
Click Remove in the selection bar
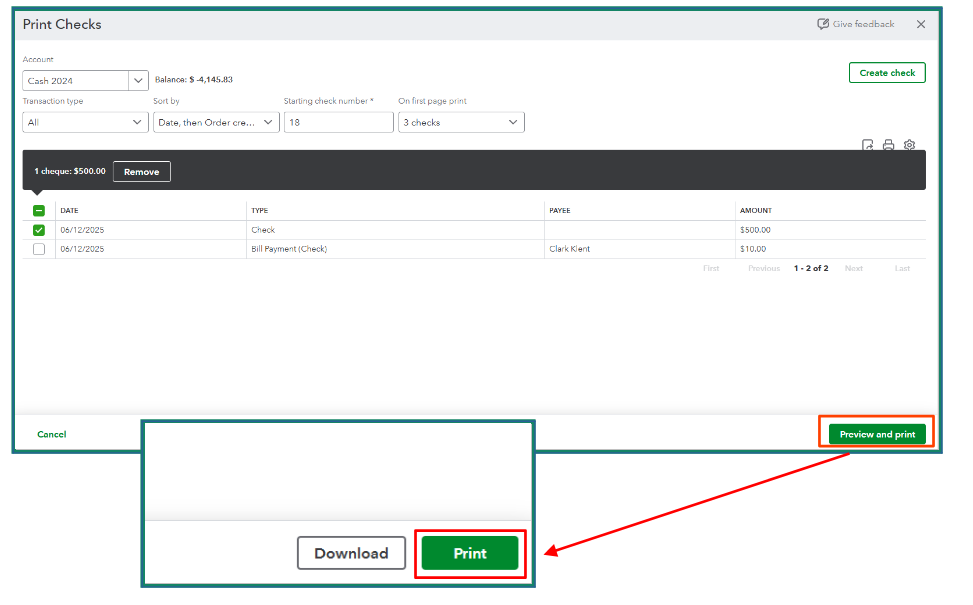pyautogui.click(x=142, y=172)
